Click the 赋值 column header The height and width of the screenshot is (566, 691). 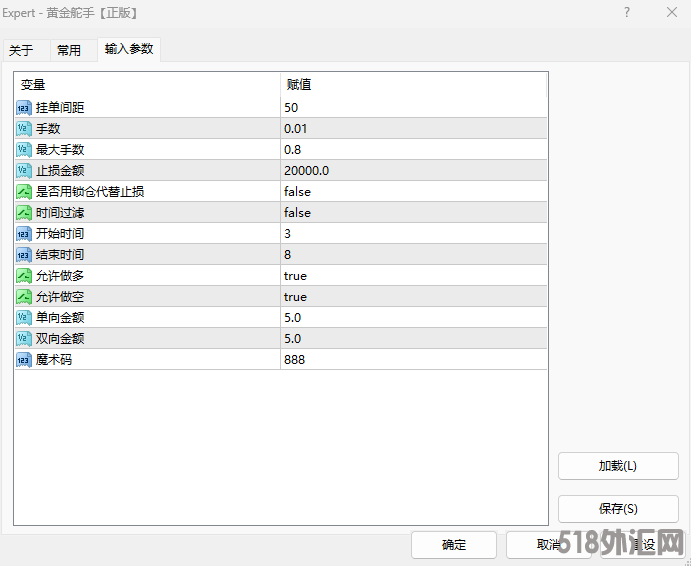pyautogui.click(x=413, y=85)
